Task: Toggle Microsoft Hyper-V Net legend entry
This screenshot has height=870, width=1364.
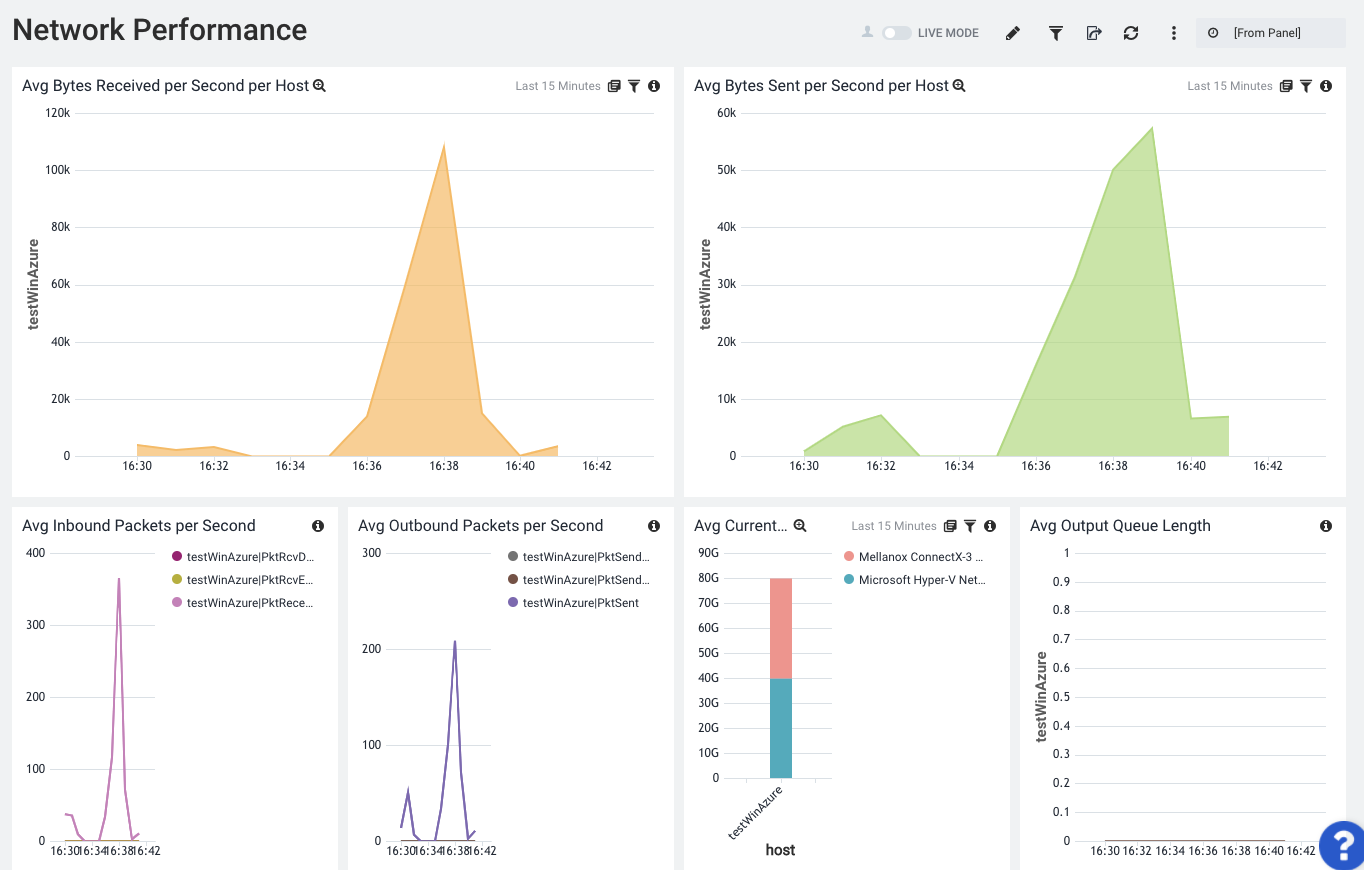Action: pyautogui.click(x=915, y=580)
